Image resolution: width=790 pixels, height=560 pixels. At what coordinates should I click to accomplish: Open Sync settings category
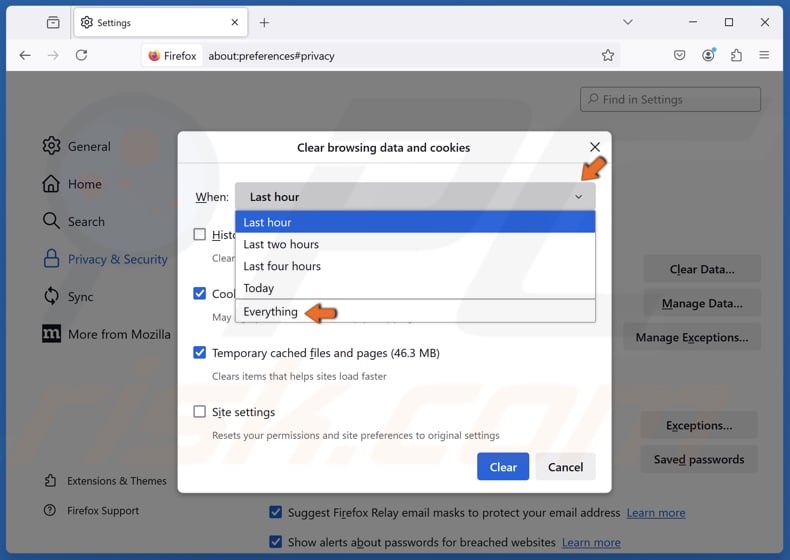pyautogui.click(x=68, y=296)
